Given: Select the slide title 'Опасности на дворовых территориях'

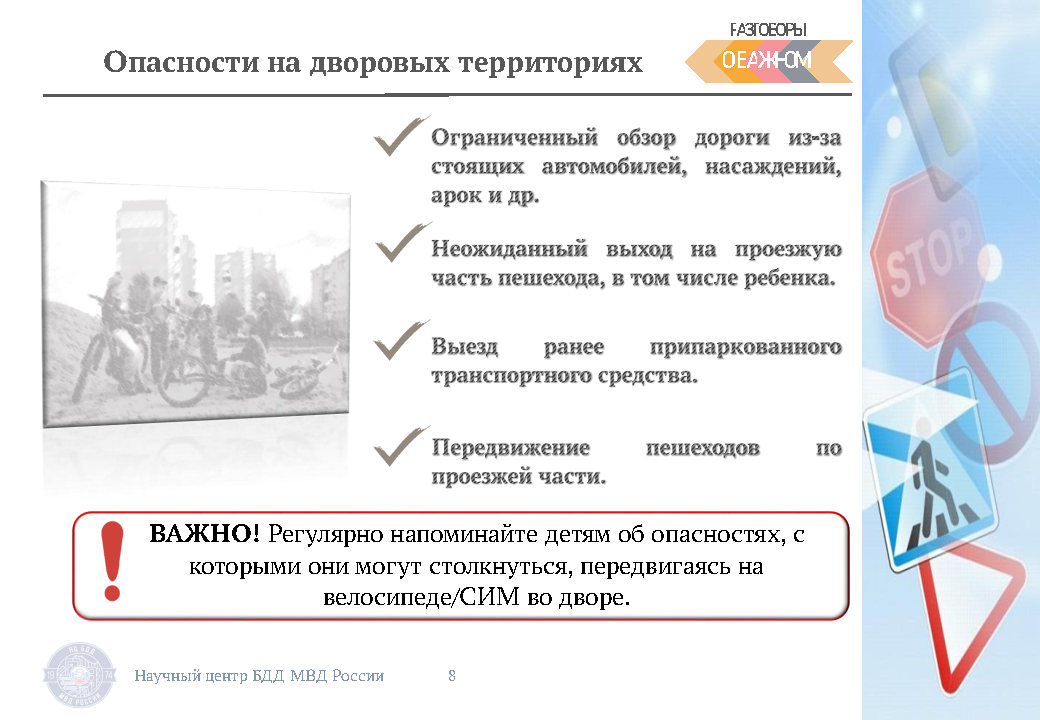Looking at the screenshot, I should point(373,63).
